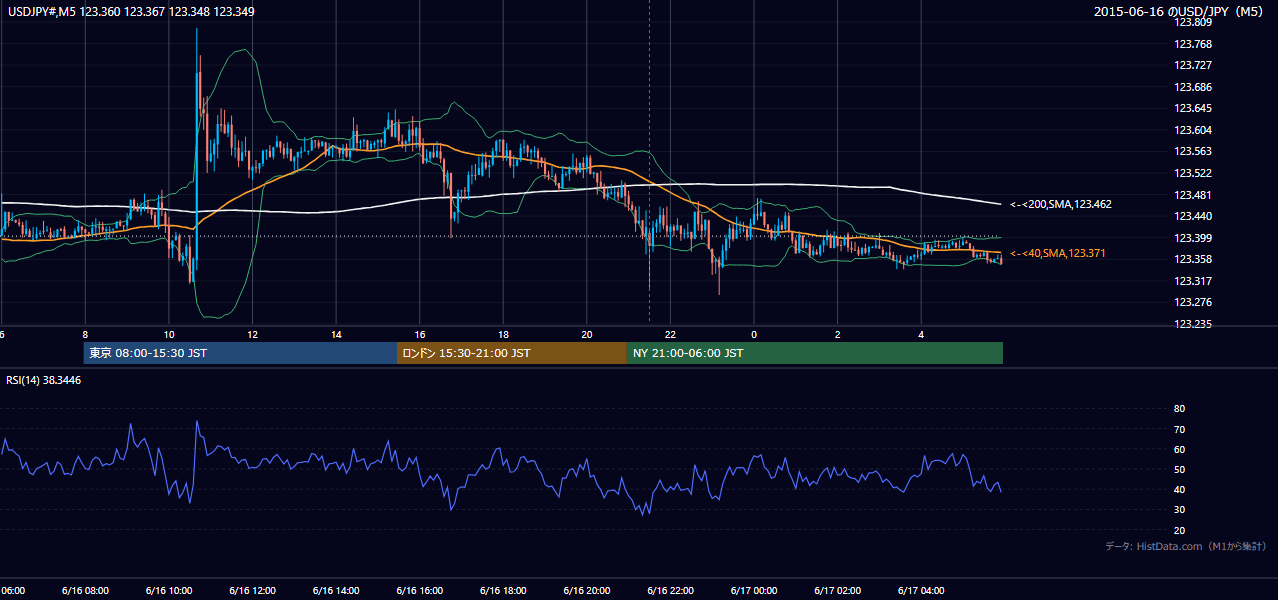Click price level 123.768 on the axis
The height and width of the screenshot is (600, 1278).
tap(1192, 44)
